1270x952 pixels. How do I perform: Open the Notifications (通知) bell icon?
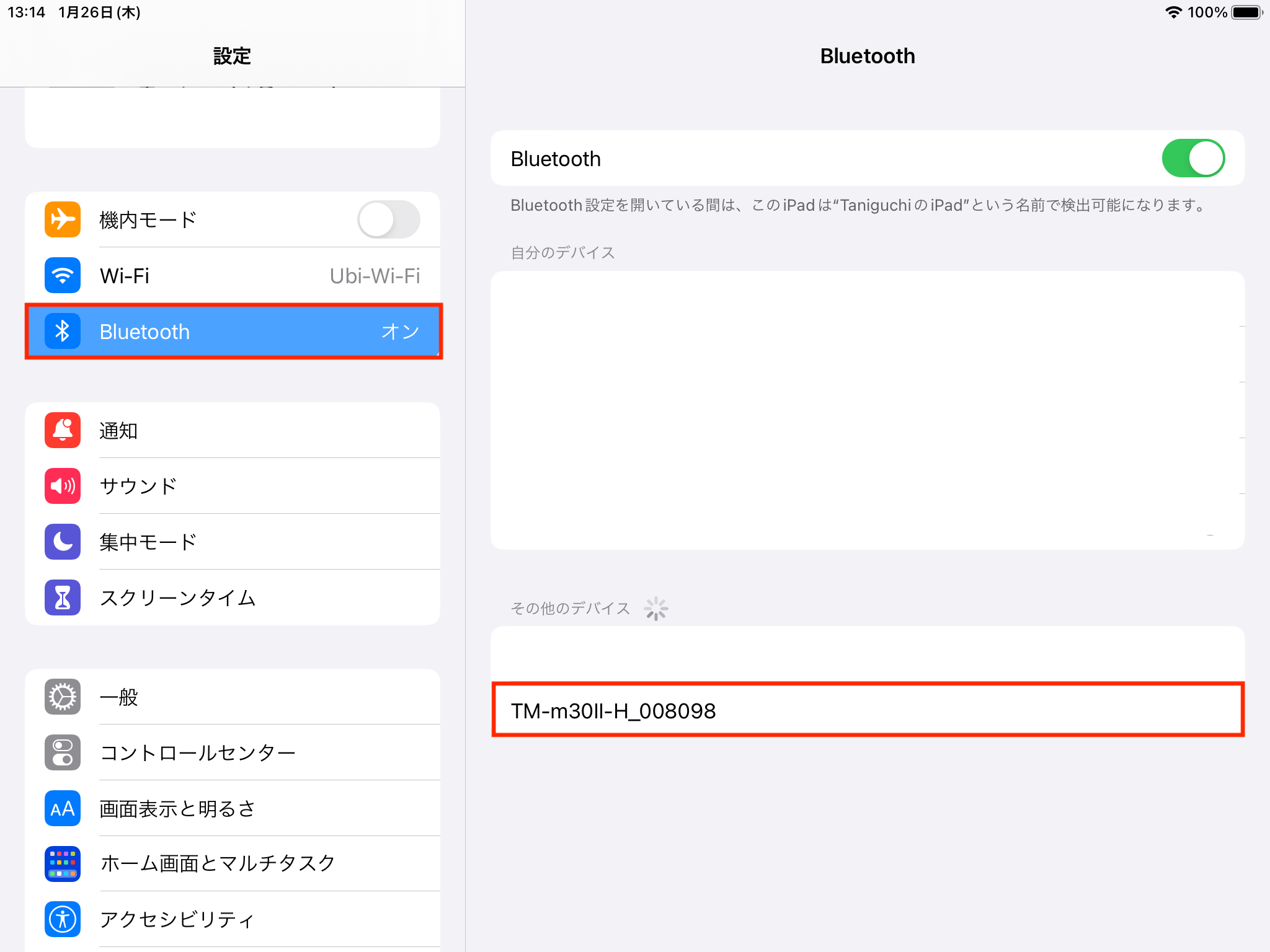63,430
